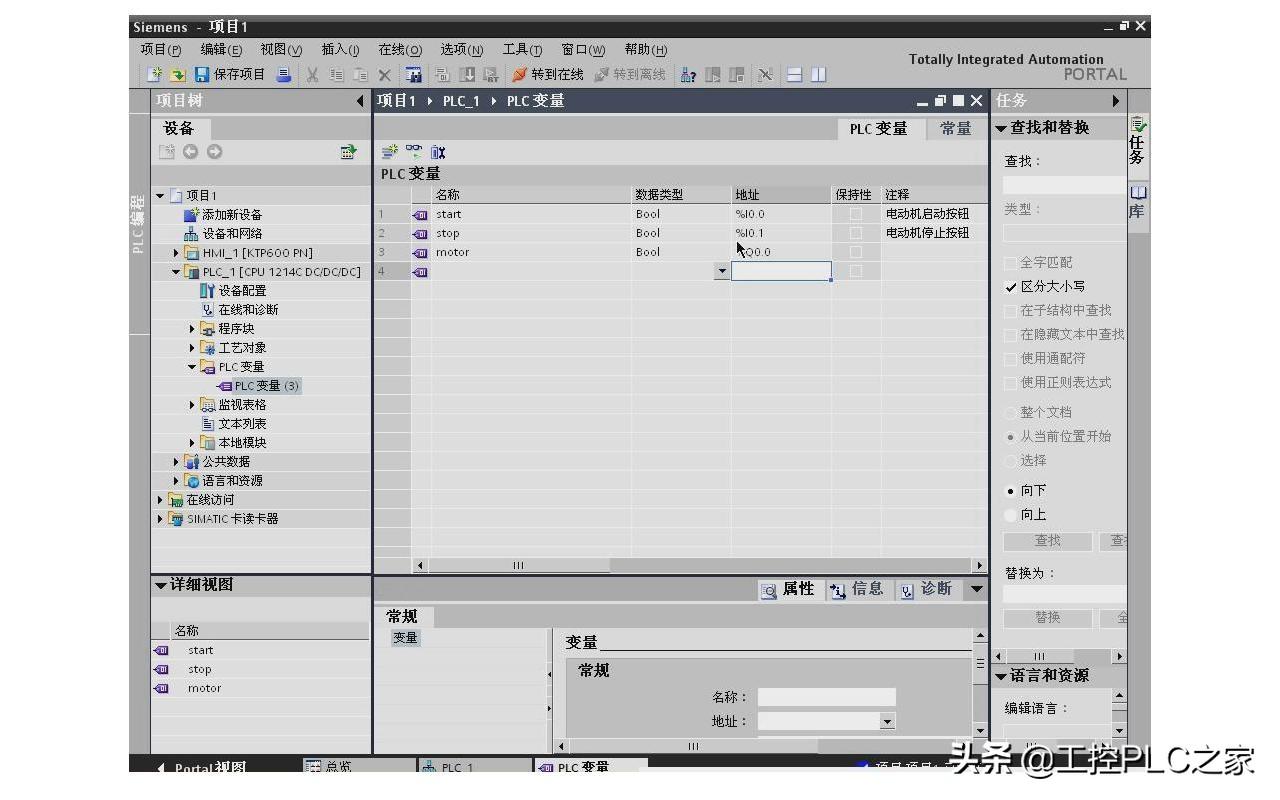Click the name (名称) field in properties

click(826, 697)
